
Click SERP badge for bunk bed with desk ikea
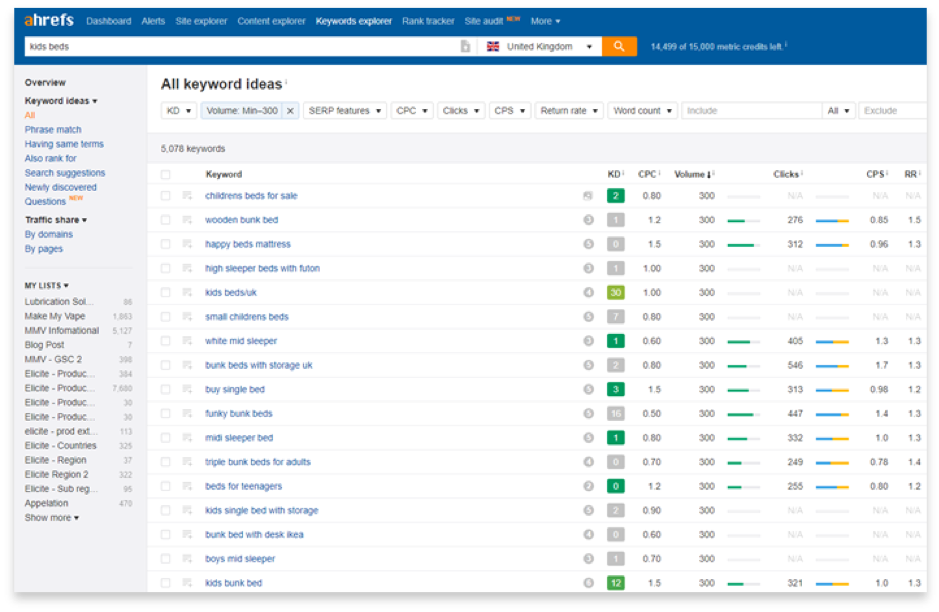tap(589, 534)
